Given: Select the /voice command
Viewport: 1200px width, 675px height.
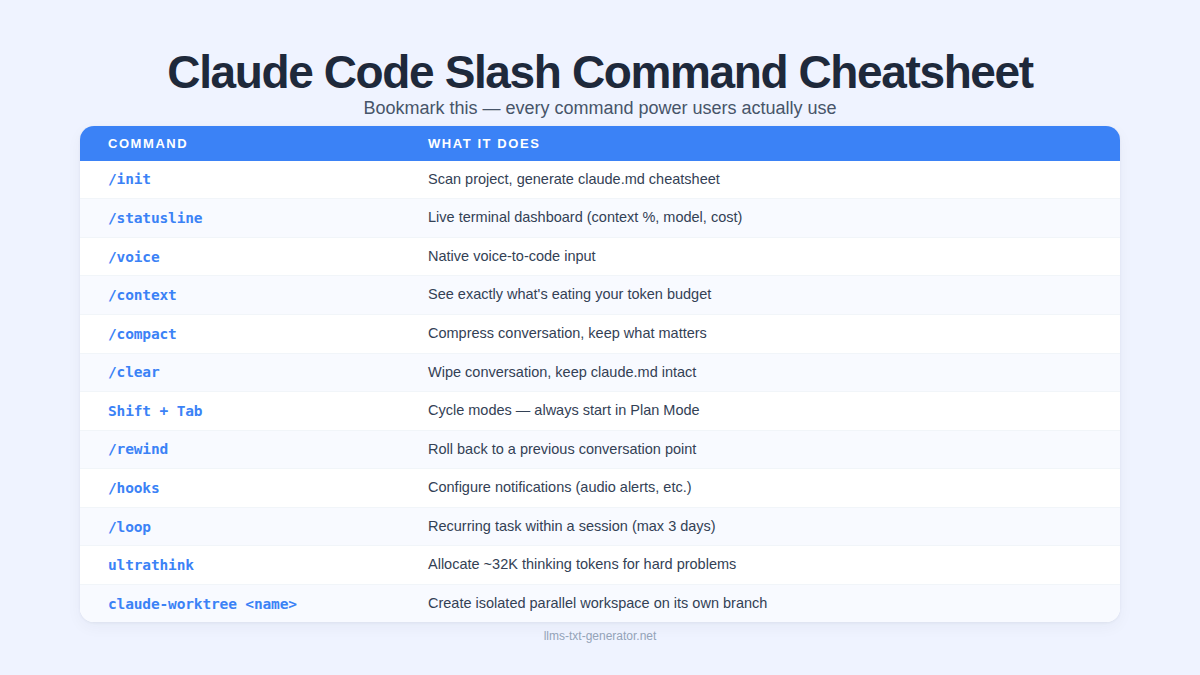Looking at the screenshot, I should (x=134, y=257).
